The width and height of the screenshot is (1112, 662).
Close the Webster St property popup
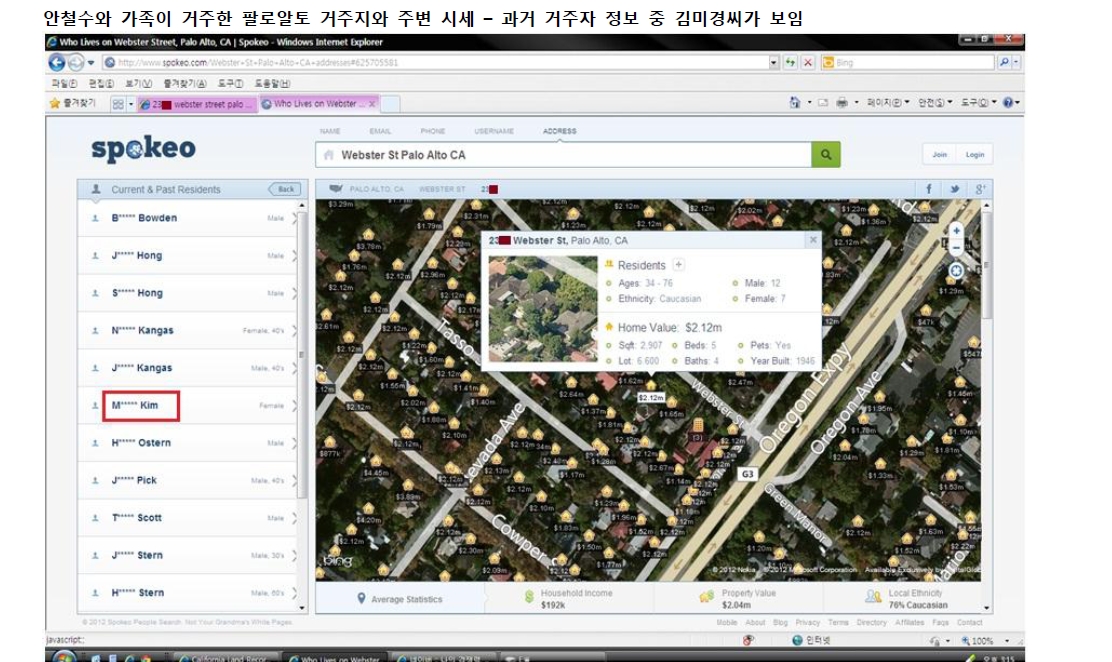pyautogui.click(x=813, y=240)
